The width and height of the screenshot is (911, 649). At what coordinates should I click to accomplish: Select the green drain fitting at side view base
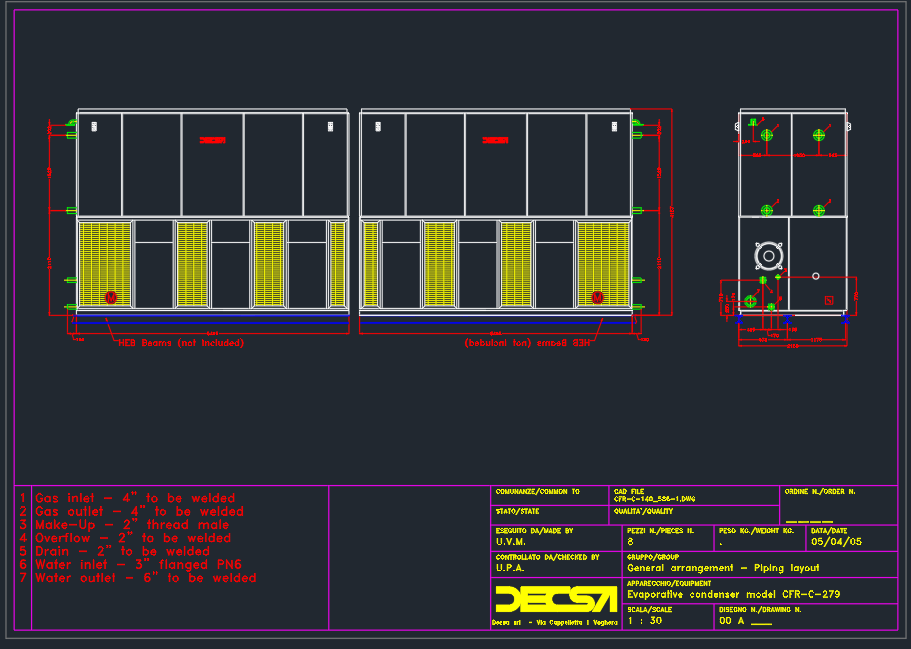pos(771,307)
